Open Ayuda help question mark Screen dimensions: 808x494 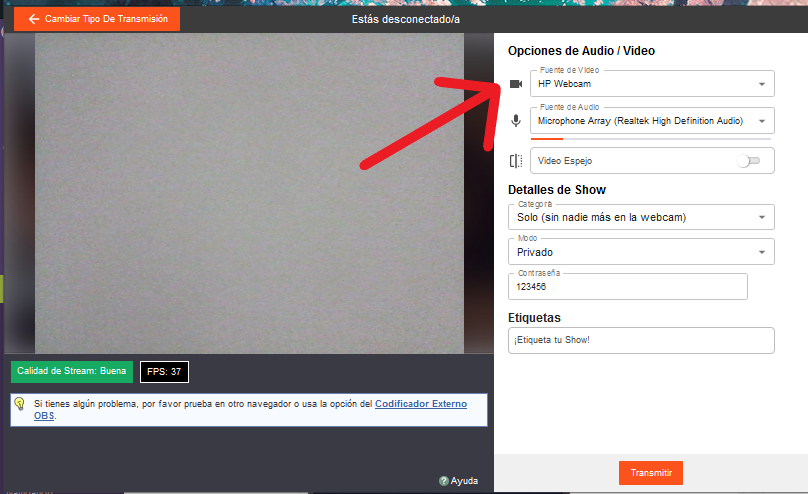(x=444, y=481)
